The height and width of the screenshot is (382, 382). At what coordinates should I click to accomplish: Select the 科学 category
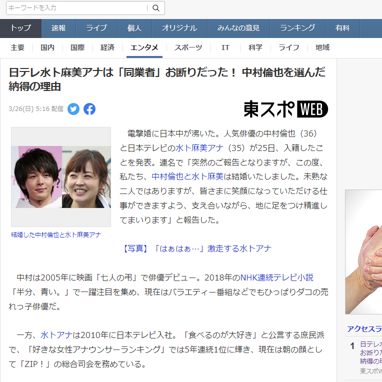255,48
